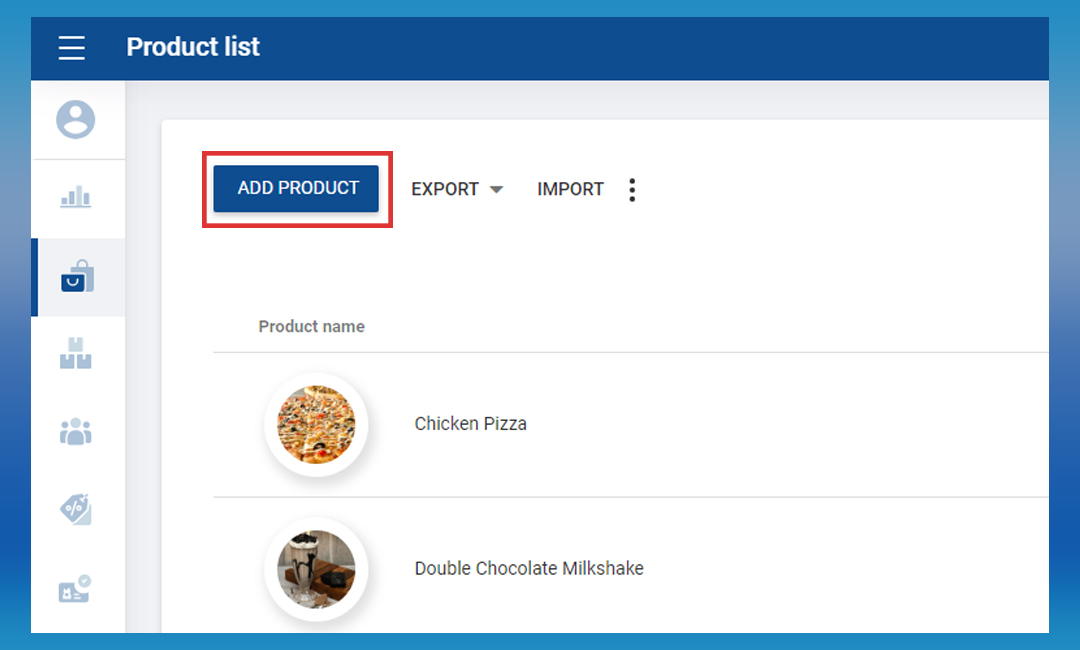Click the ADD PRODUCT button
This screenshot has width=1080, height=650.
coord(297,188)
